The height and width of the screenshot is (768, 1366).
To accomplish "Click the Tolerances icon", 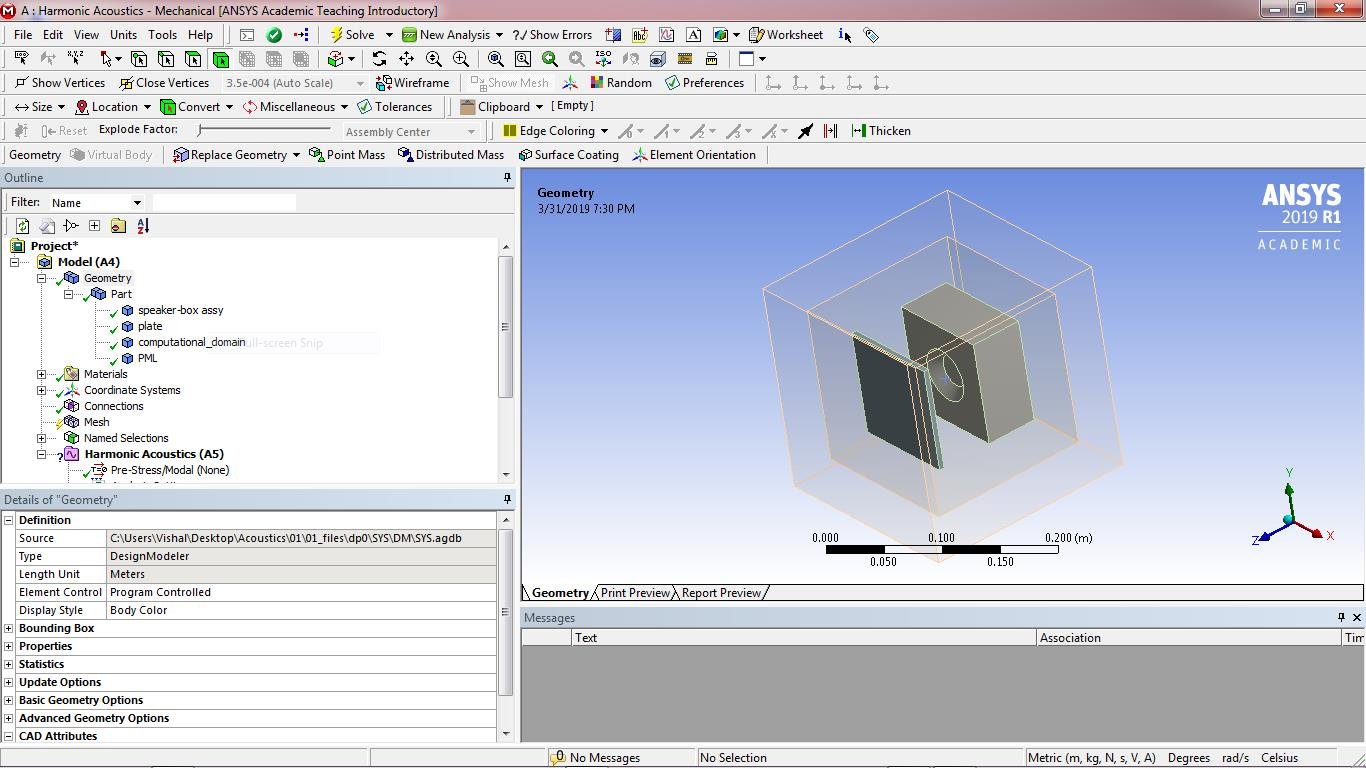I will [364, 107].
